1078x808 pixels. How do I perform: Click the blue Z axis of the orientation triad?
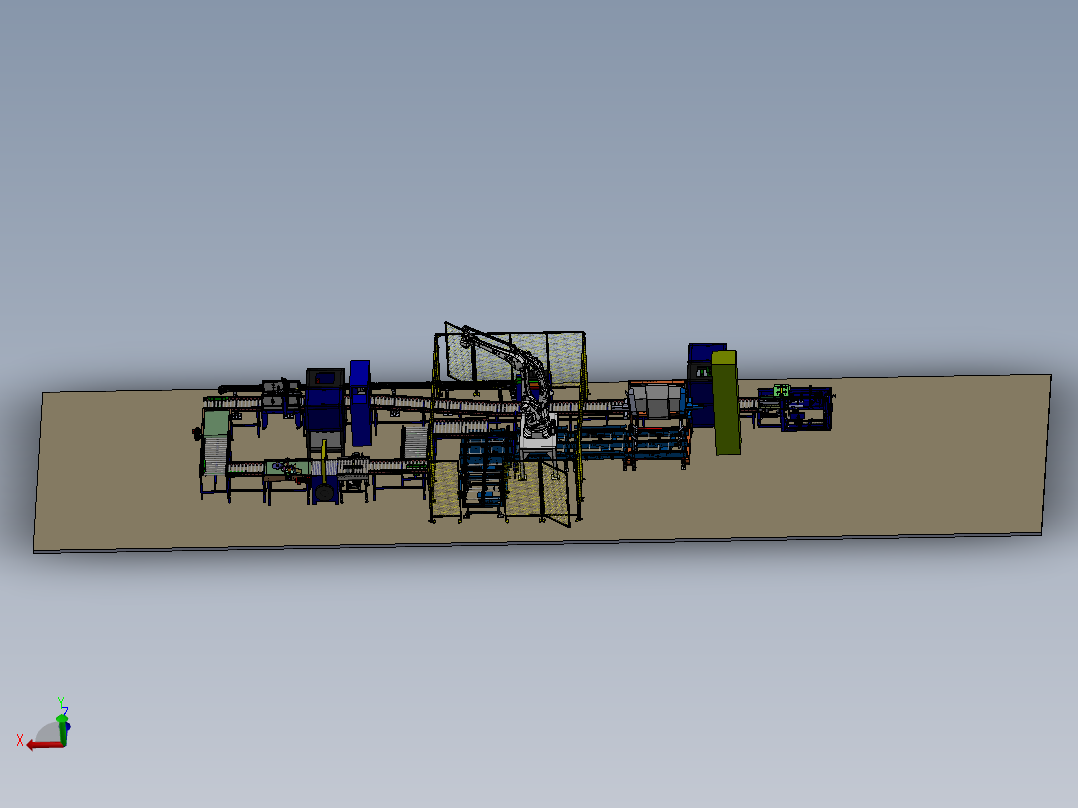coord(68,726)
